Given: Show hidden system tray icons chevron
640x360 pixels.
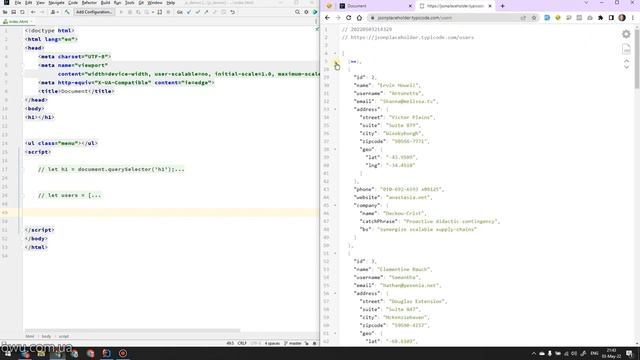Looking at the screenshot, I should [533, 353].
